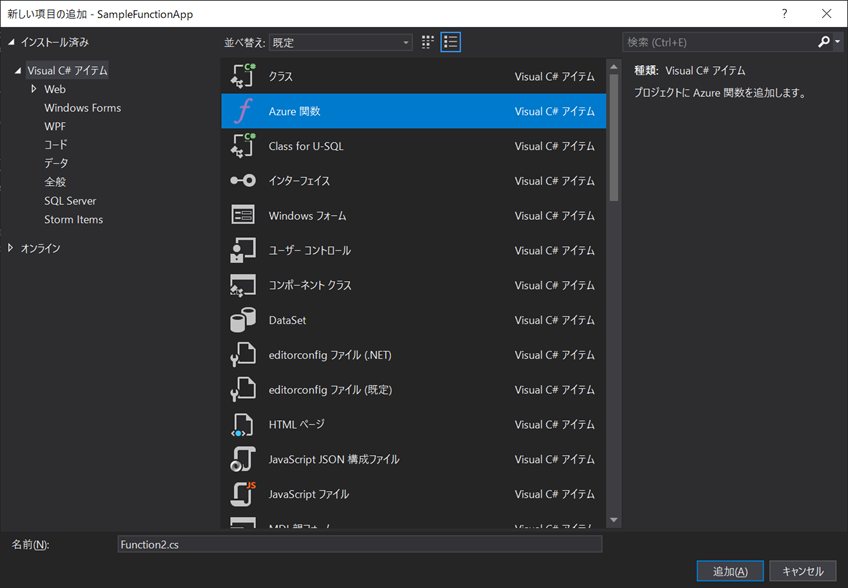
Task: Select the editorconfig ファイル (既定) name
Action: pos(330,389)
